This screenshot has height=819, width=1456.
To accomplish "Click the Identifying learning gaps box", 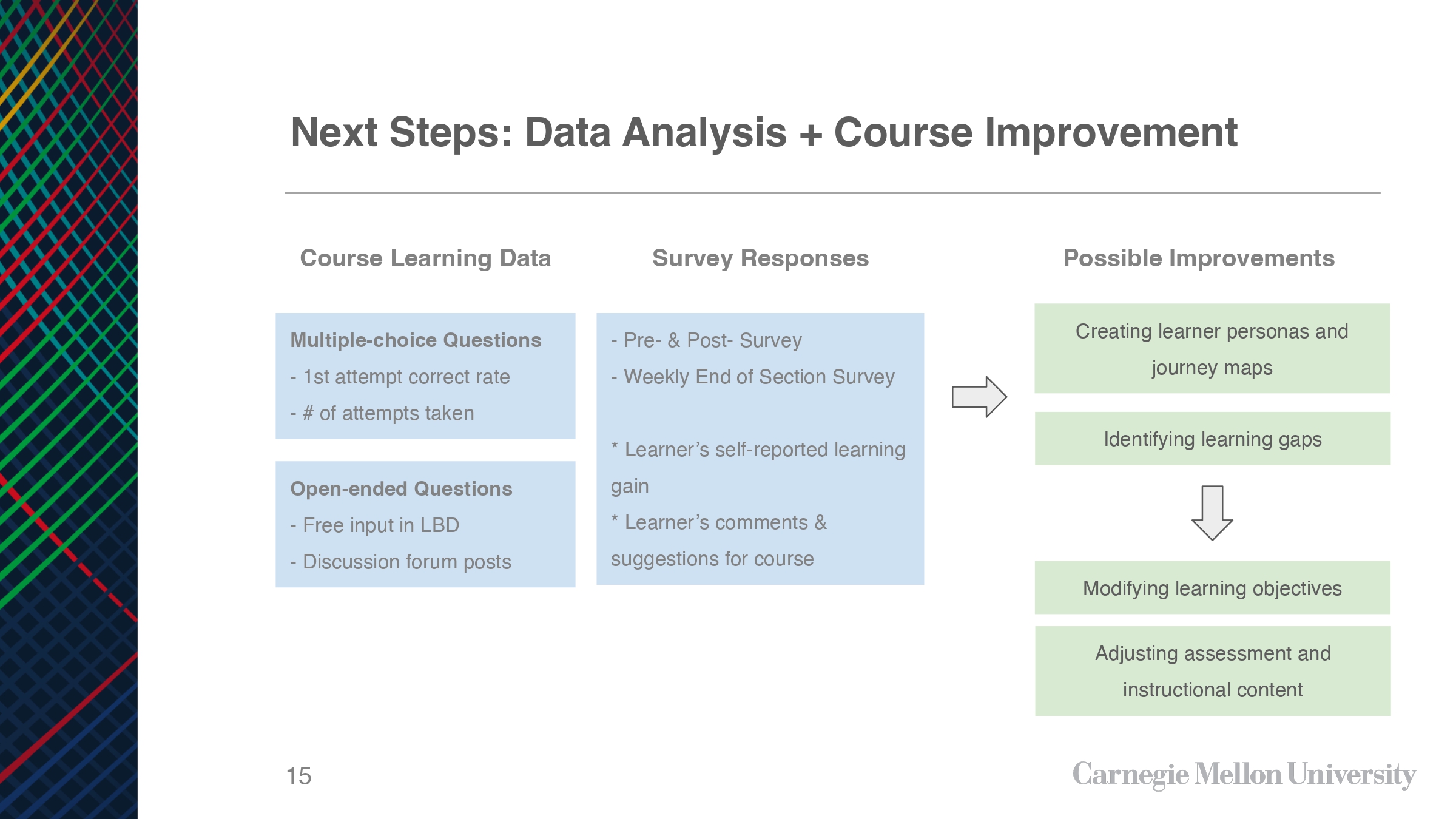I will click(x=1212, y=439).
